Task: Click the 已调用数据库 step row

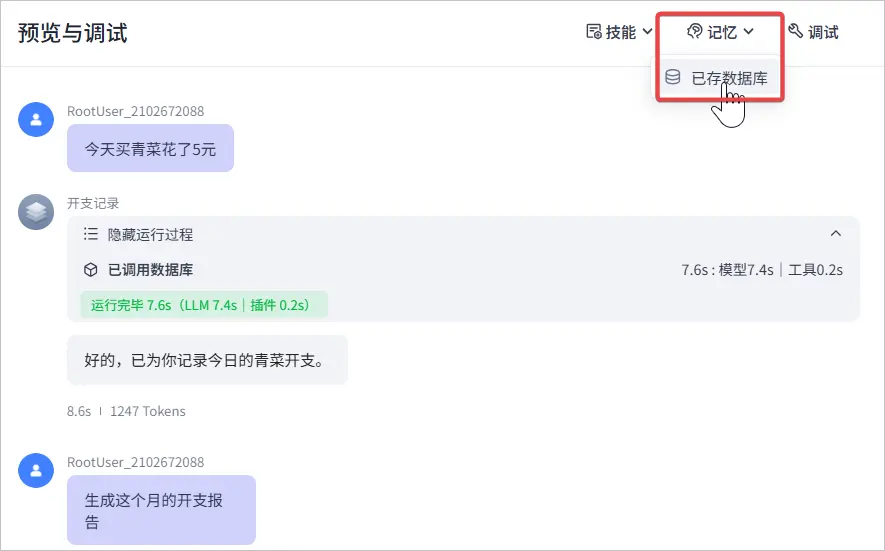Action: pyautogui.click(x=150, y=269)
